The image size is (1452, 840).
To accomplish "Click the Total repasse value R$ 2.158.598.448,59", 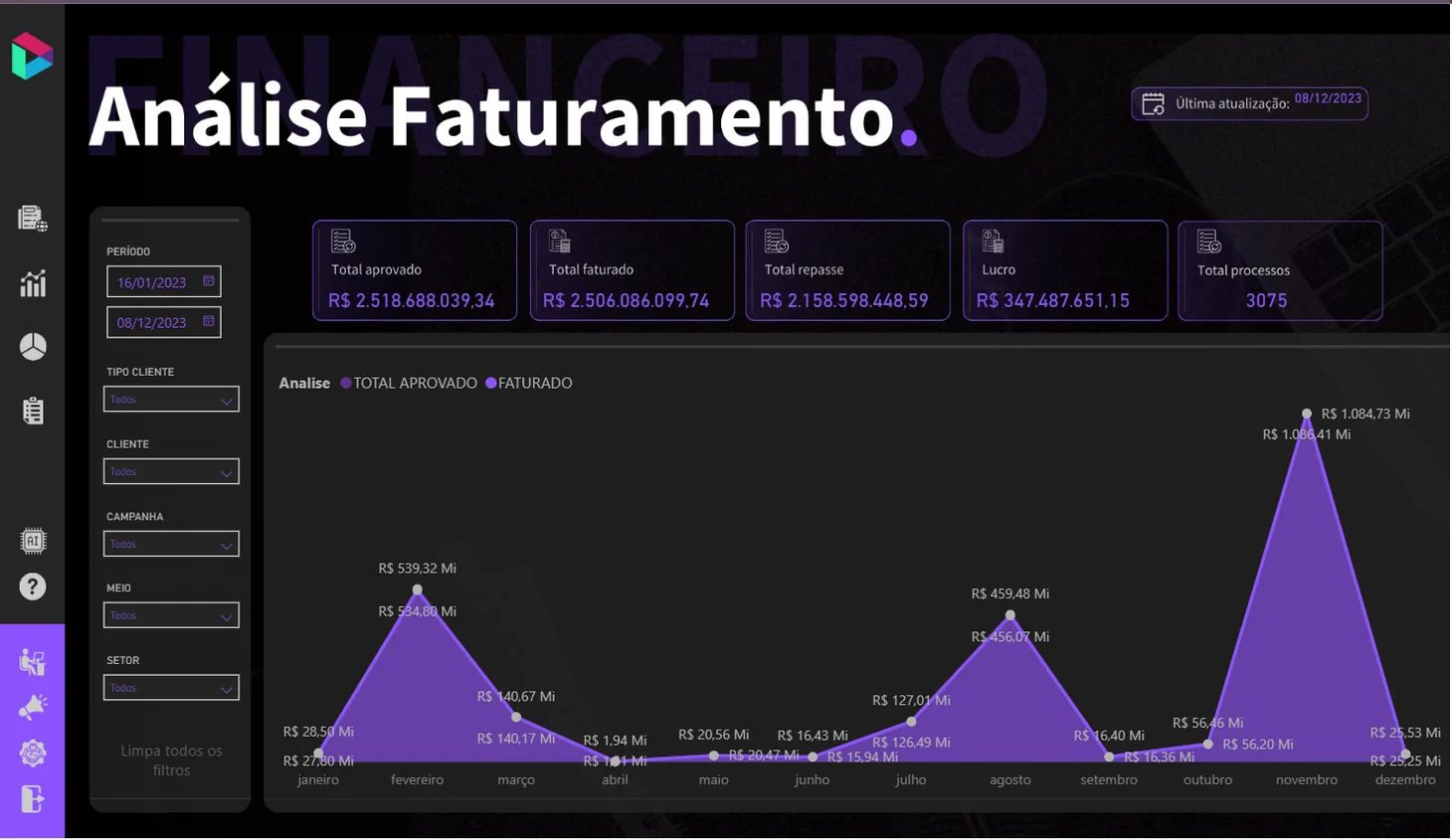I will (x=844, y=300).
